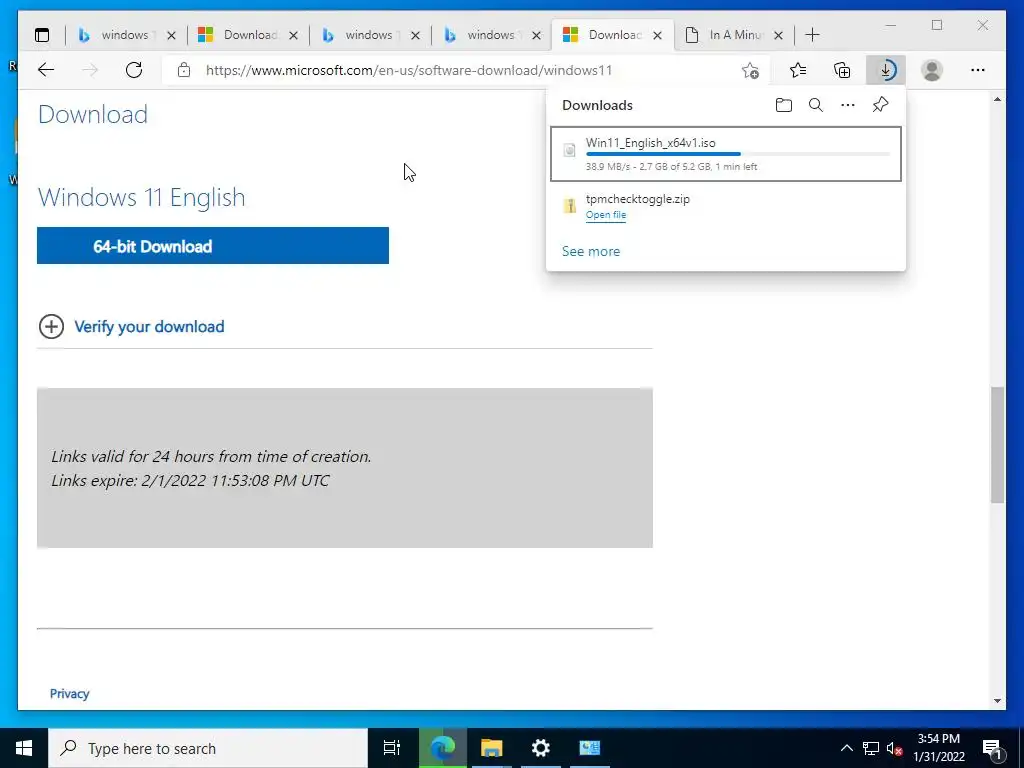
Task: Open the profile avatar icon
Action: coord(932,70)
